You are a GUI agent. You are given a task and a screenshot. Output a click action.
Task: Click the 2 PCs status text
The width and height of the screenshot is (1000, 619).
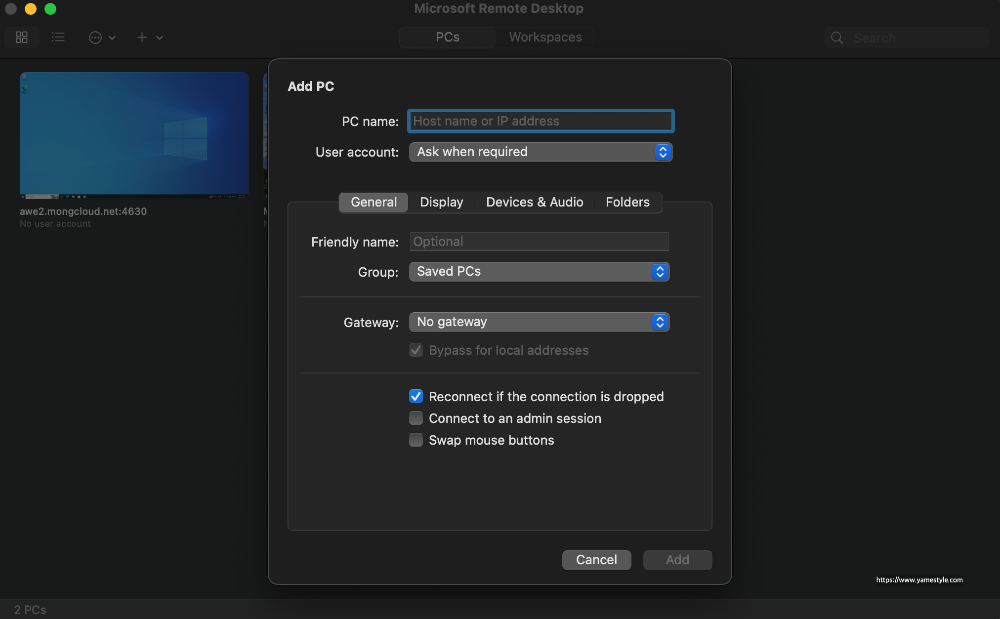[x=30, y=610]
